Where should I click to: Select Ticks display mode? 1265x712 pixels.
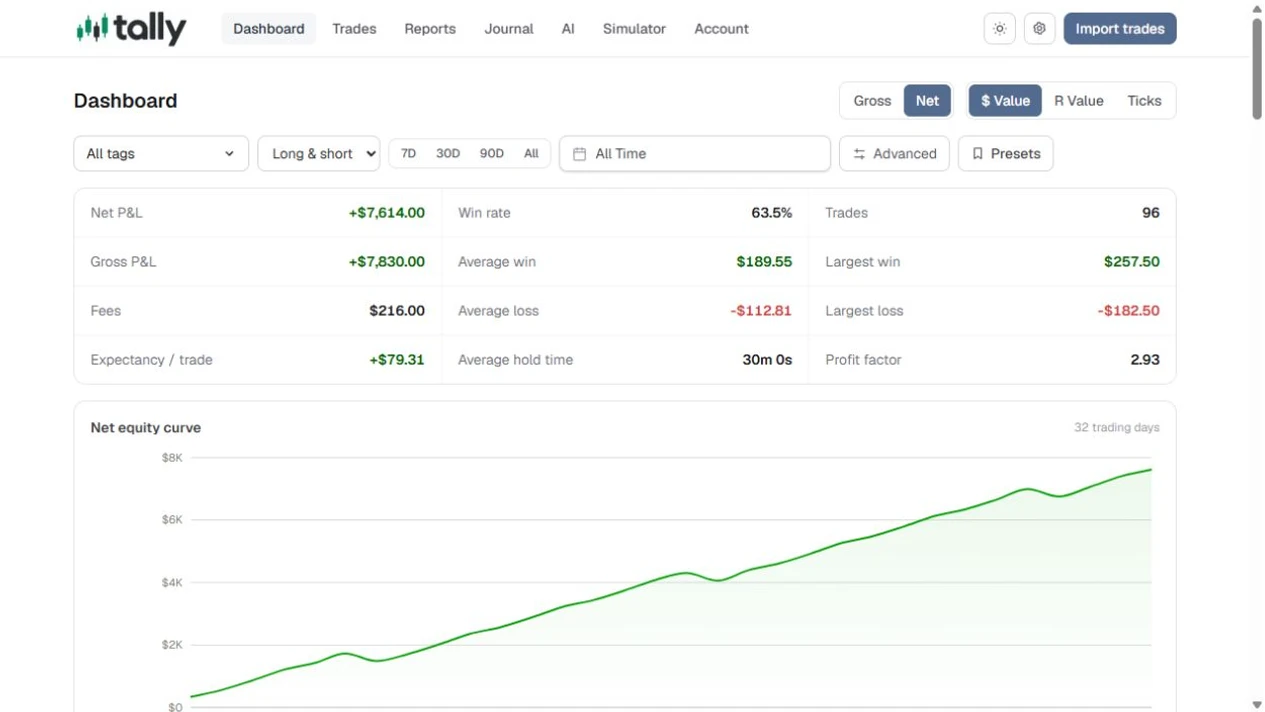(x=1144, y=101)
